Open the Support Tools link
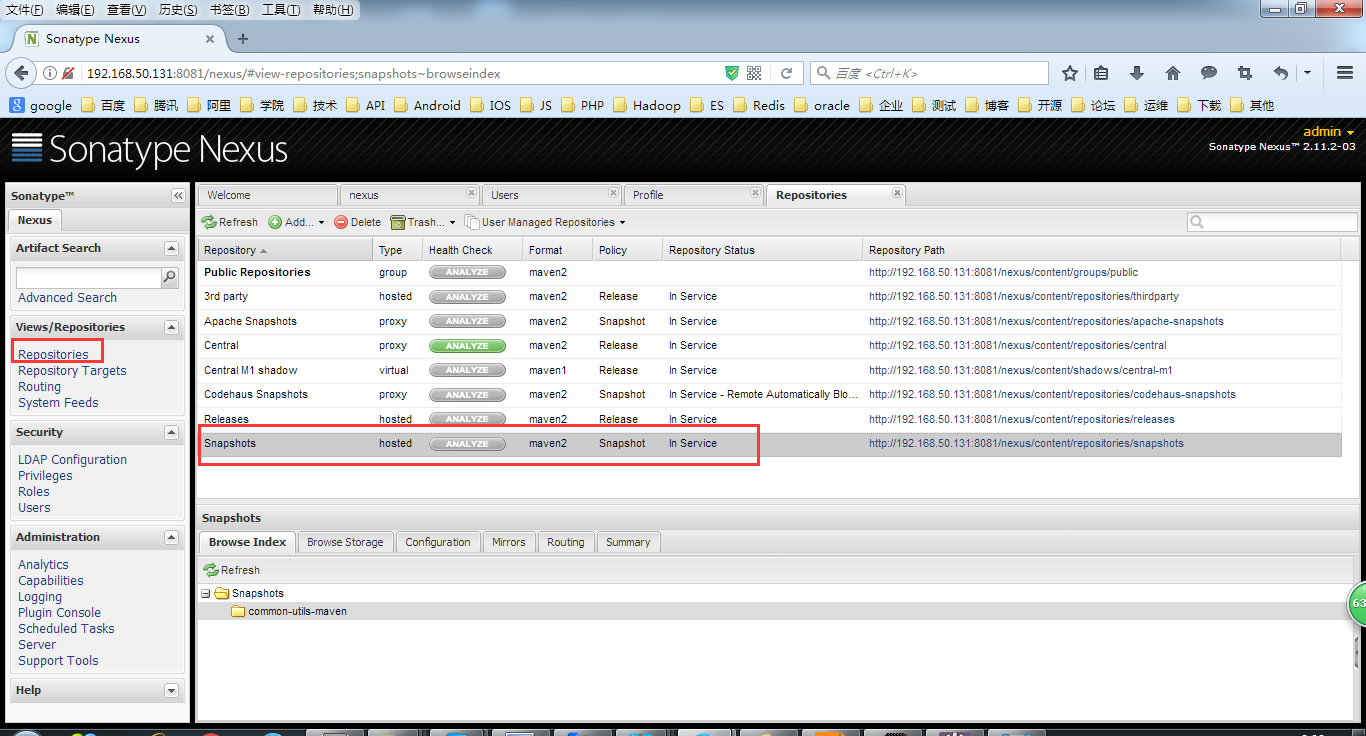1366x736 pixels. coord(58,661)
